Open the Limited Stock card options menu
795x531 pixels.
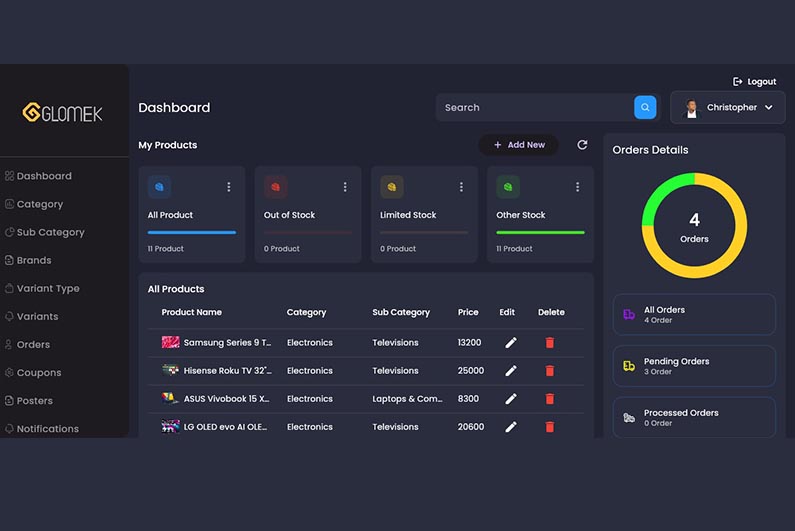click(x=461, y=187)
